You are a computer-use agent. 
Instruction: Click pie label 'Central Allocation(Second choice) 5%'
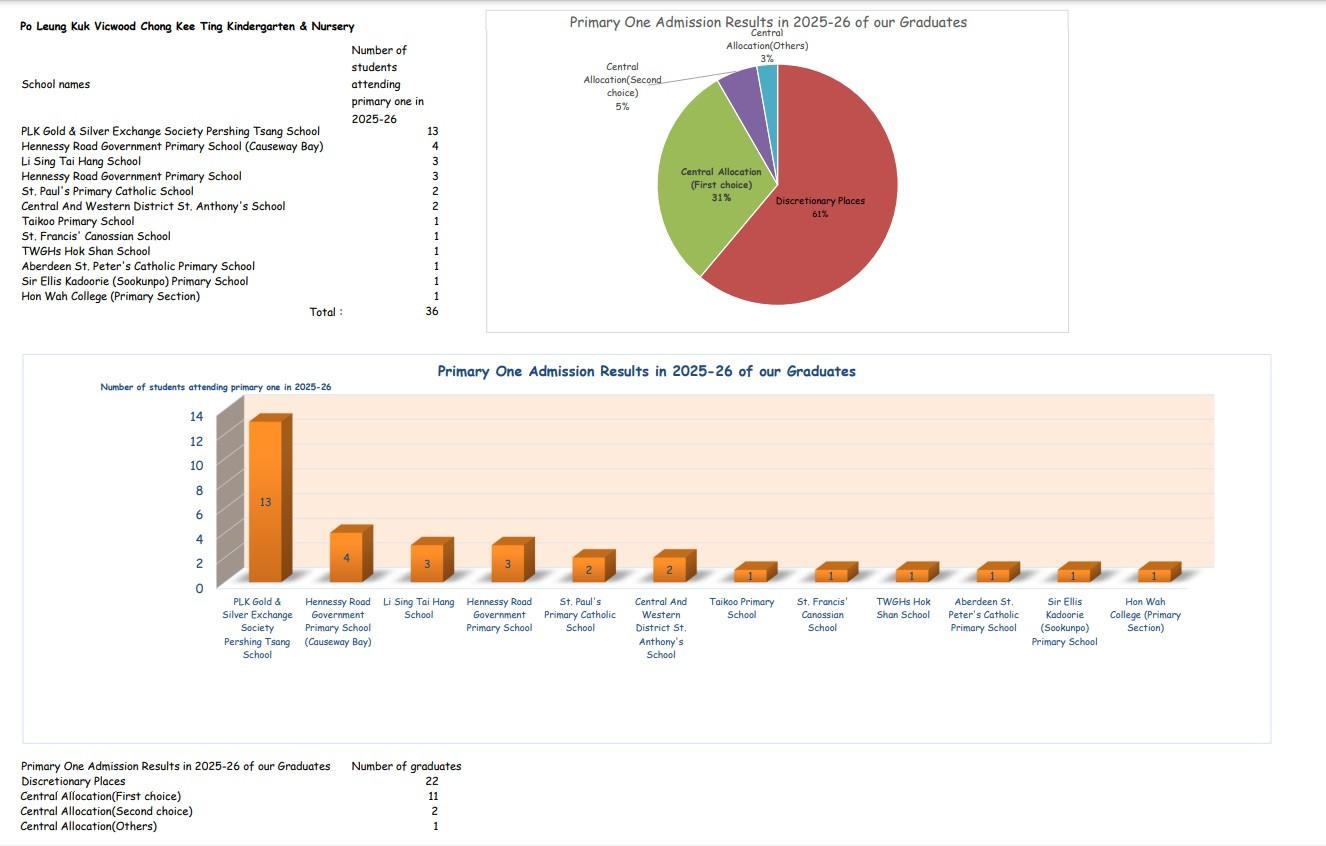(x=622, y=87)
